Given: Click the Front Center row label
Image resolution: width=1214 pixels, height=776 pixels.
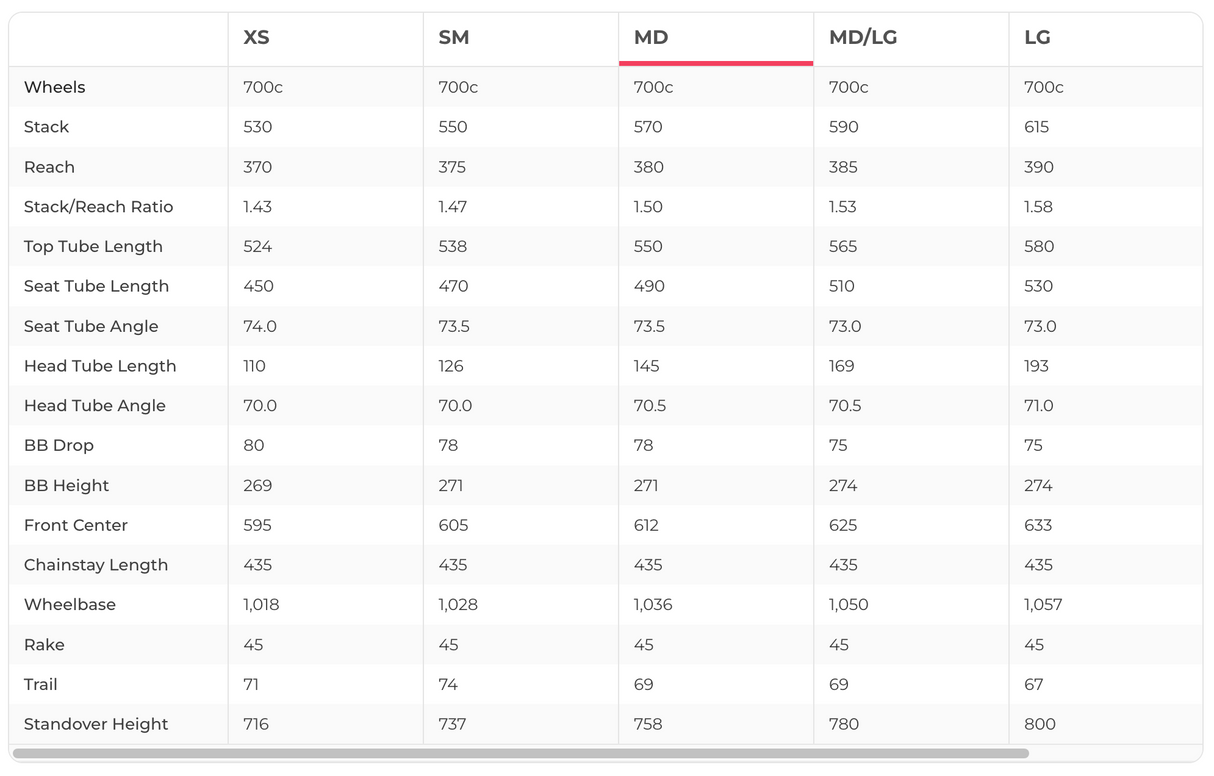Looking at the screenshot, I should click(x=76, y=525).
